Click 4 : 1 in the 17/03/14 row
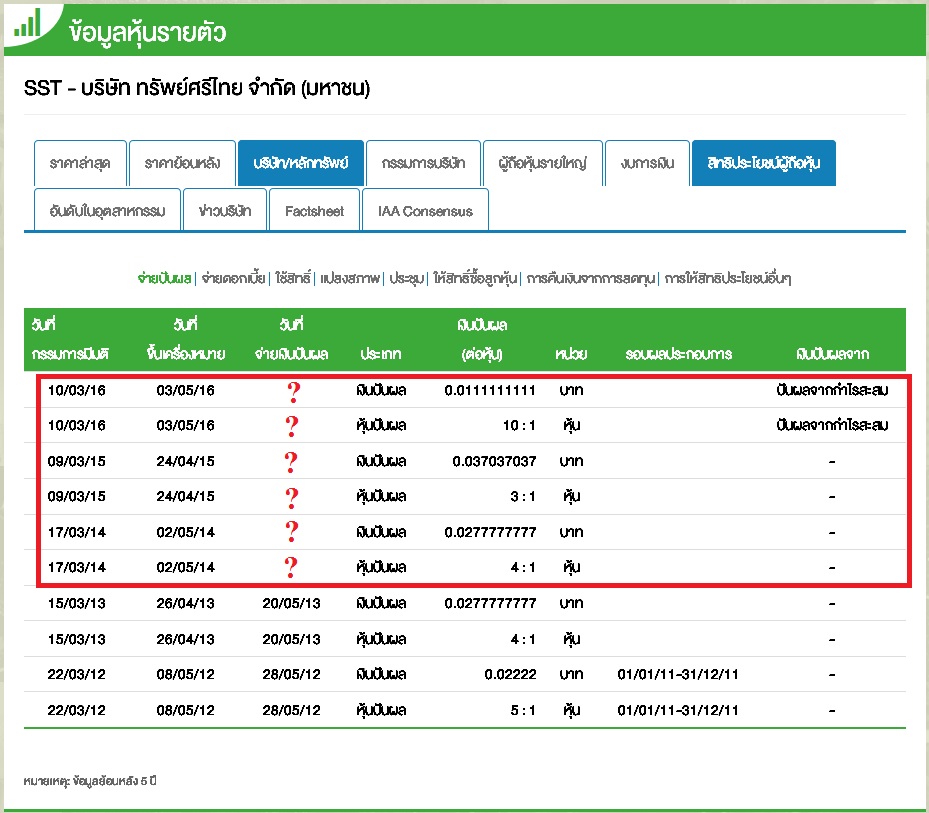The image size is (929, 813). click(x=523, y=567)
